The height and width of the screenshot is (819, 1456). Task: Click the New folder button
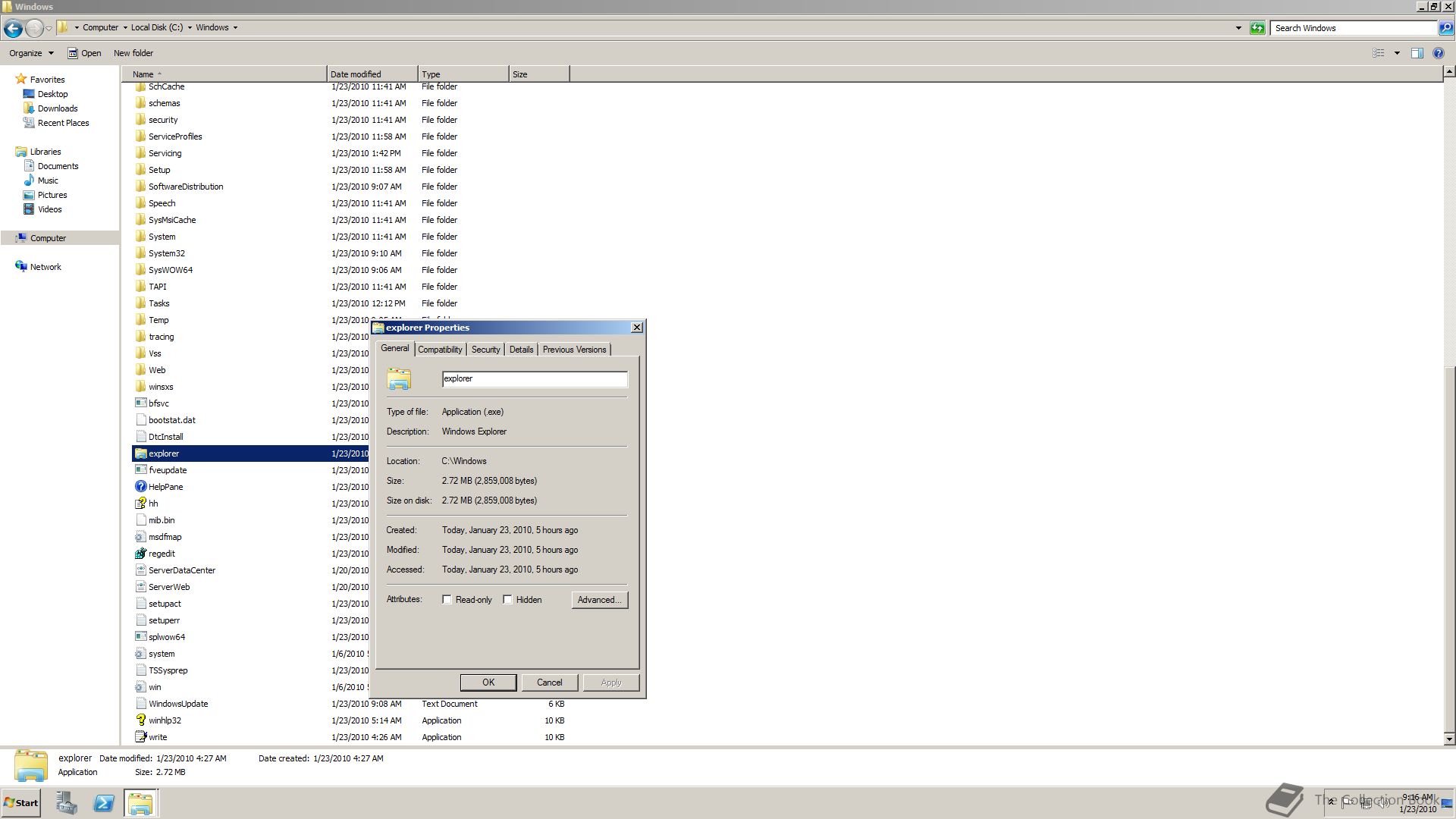coord(133,53)
